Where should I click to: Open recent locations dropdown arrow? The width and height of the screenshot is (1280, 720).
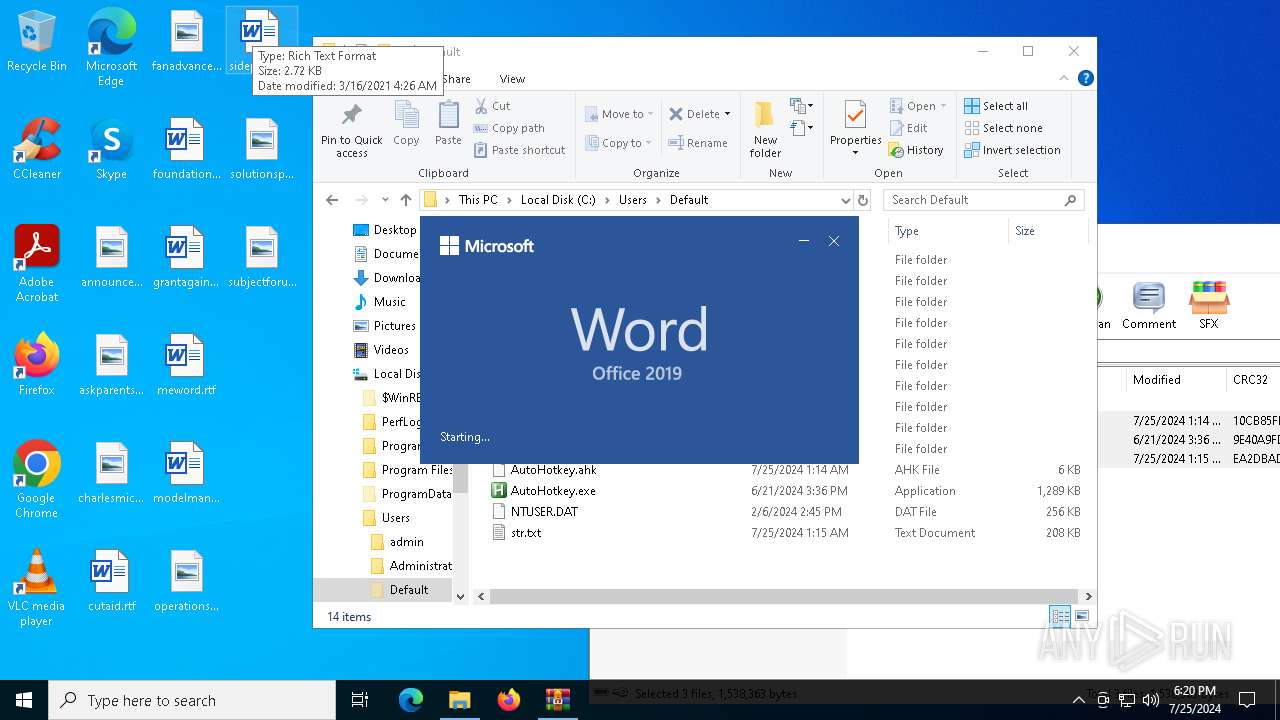coord(385,200)
